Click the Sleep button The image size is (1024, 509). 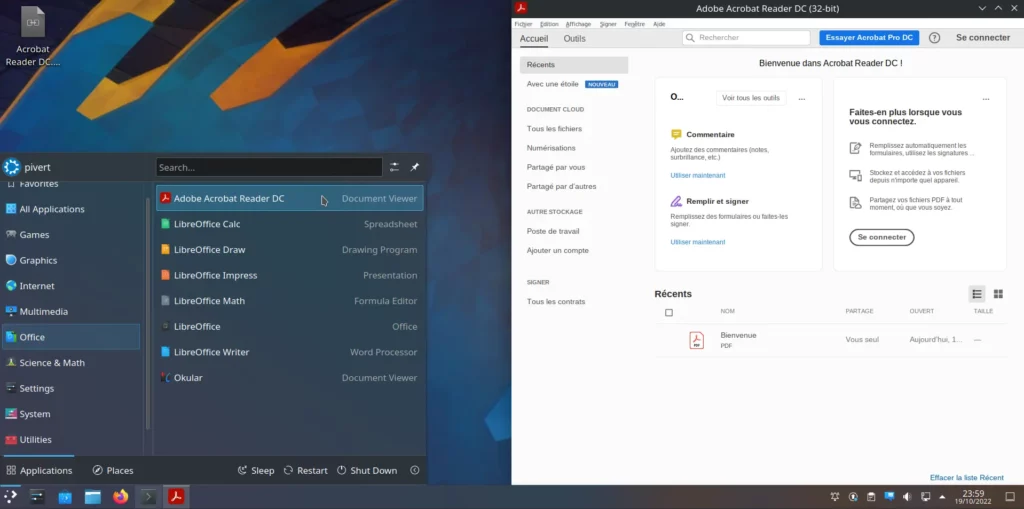point(255,470)
